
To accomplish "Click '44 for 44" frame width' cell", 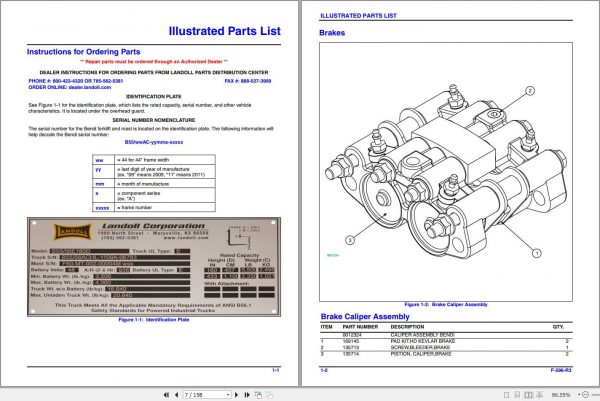I will pyautogui.click(x=165, y=160).
